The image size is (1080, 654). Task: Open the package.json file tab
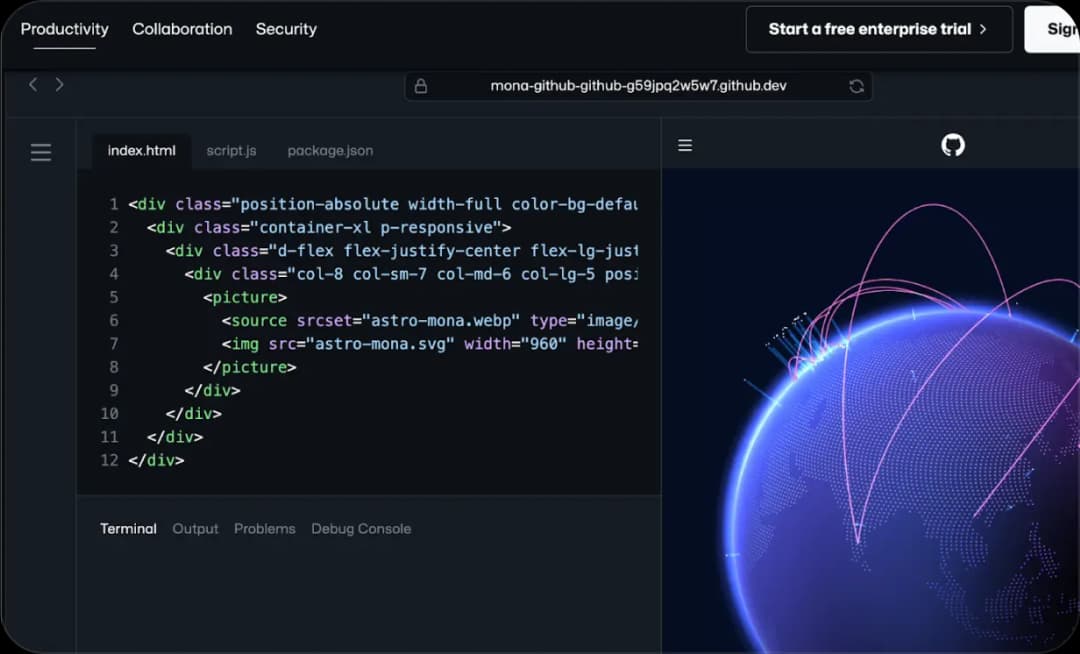tap(330, 151)
